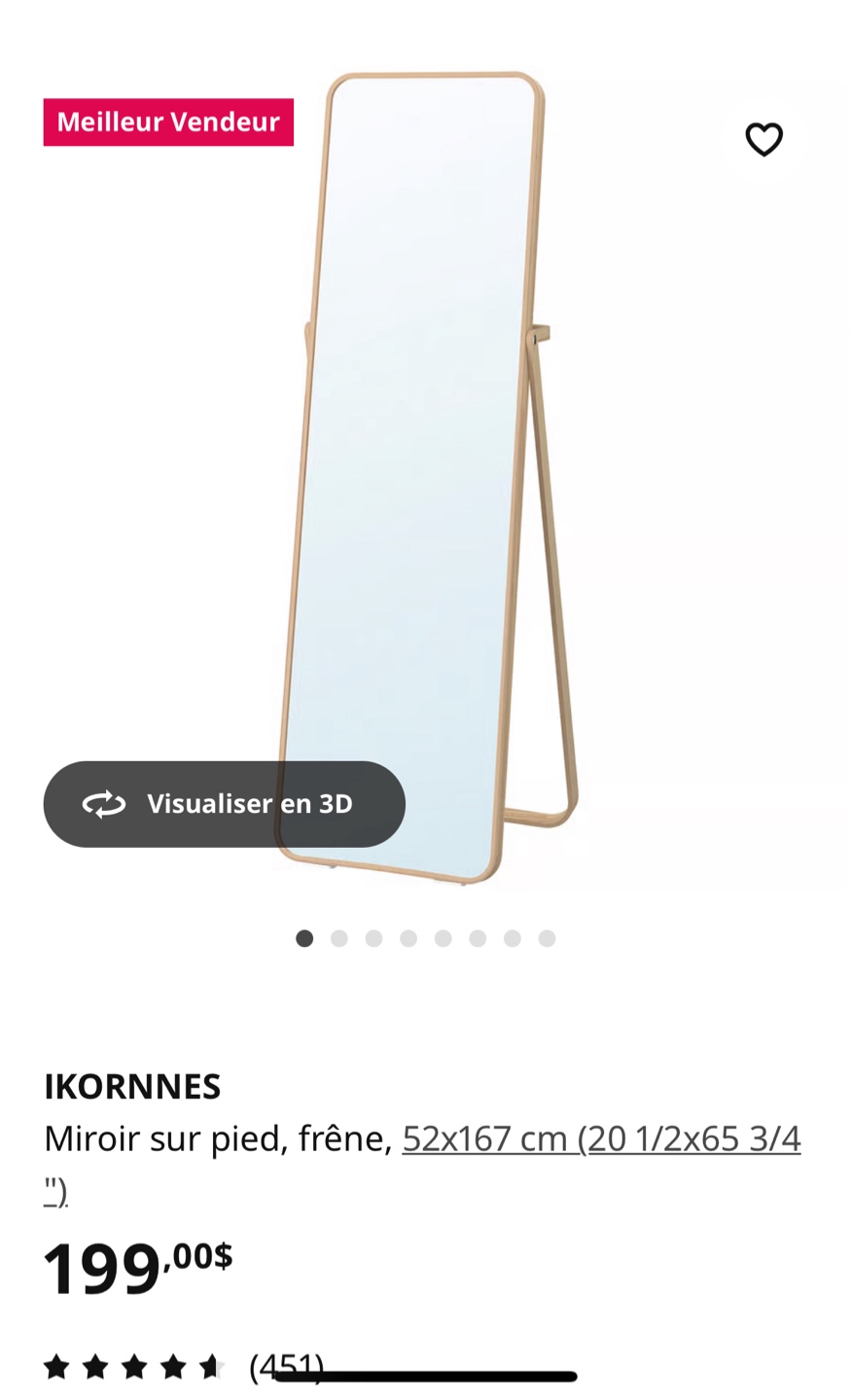
Task: Select the first carousel dot
Action: coord(304,938)
